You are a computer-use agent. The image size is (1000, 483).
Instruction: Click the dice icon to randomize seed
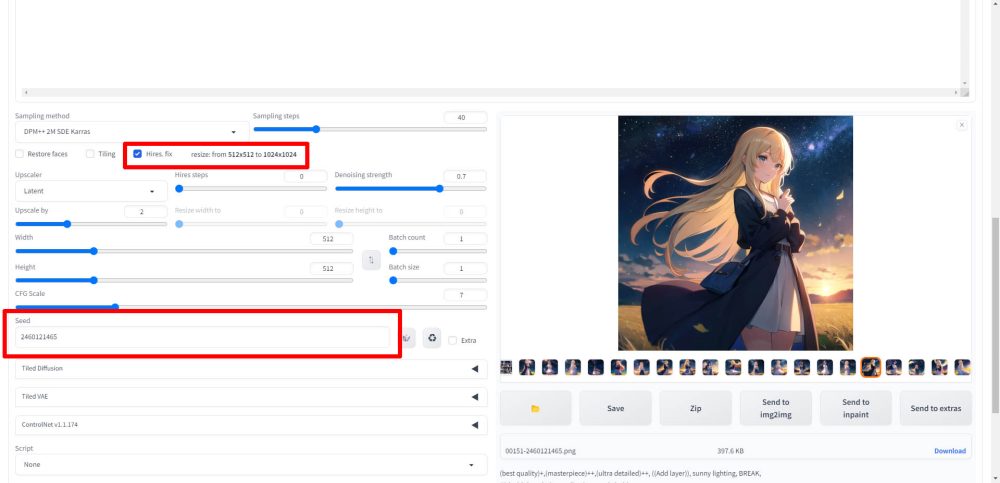click(x=408, y=339)
